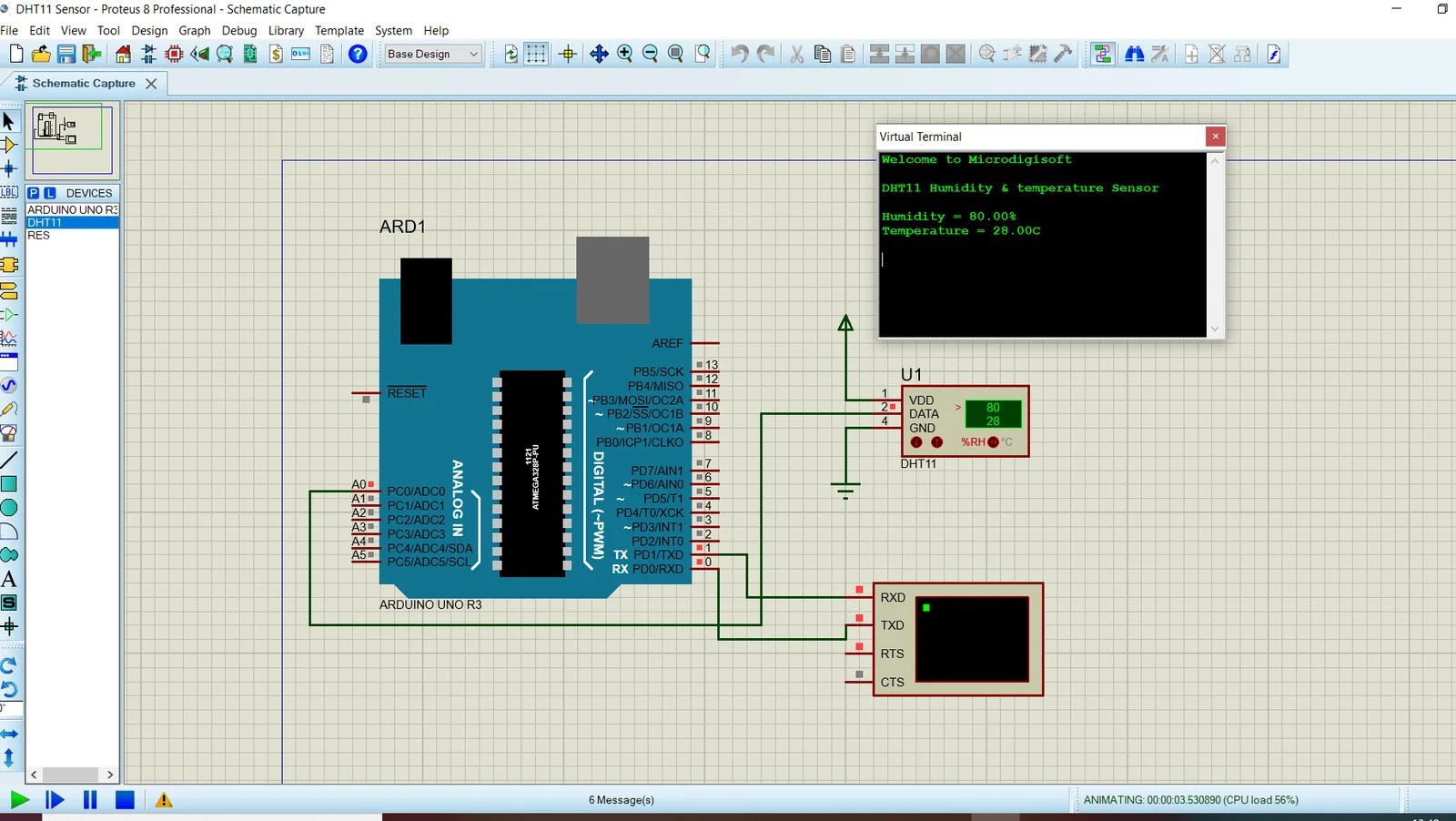Click the P pick devices button
The height and width of the screenshot is (821, 1456).
pyautogui.click(x=33, y=193)
